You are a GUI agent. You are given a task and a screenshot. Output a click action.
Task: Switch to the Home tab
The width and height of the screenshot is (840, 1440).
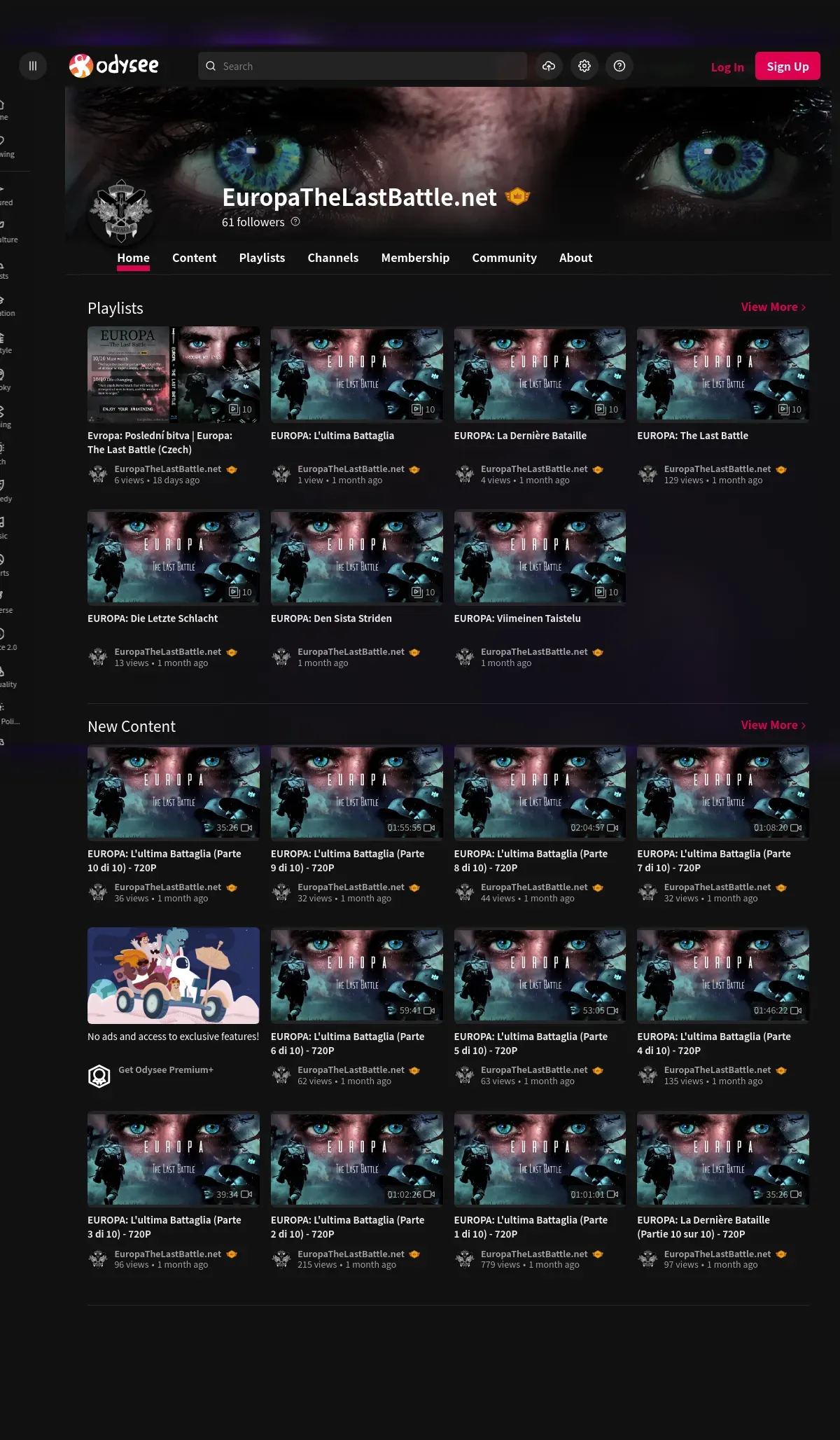[133, 258]
